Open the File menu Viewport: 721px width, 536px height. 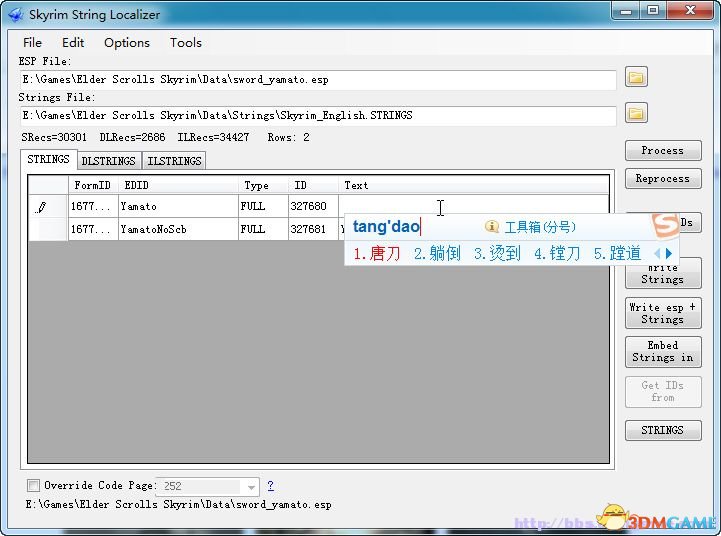pos(32,43)
